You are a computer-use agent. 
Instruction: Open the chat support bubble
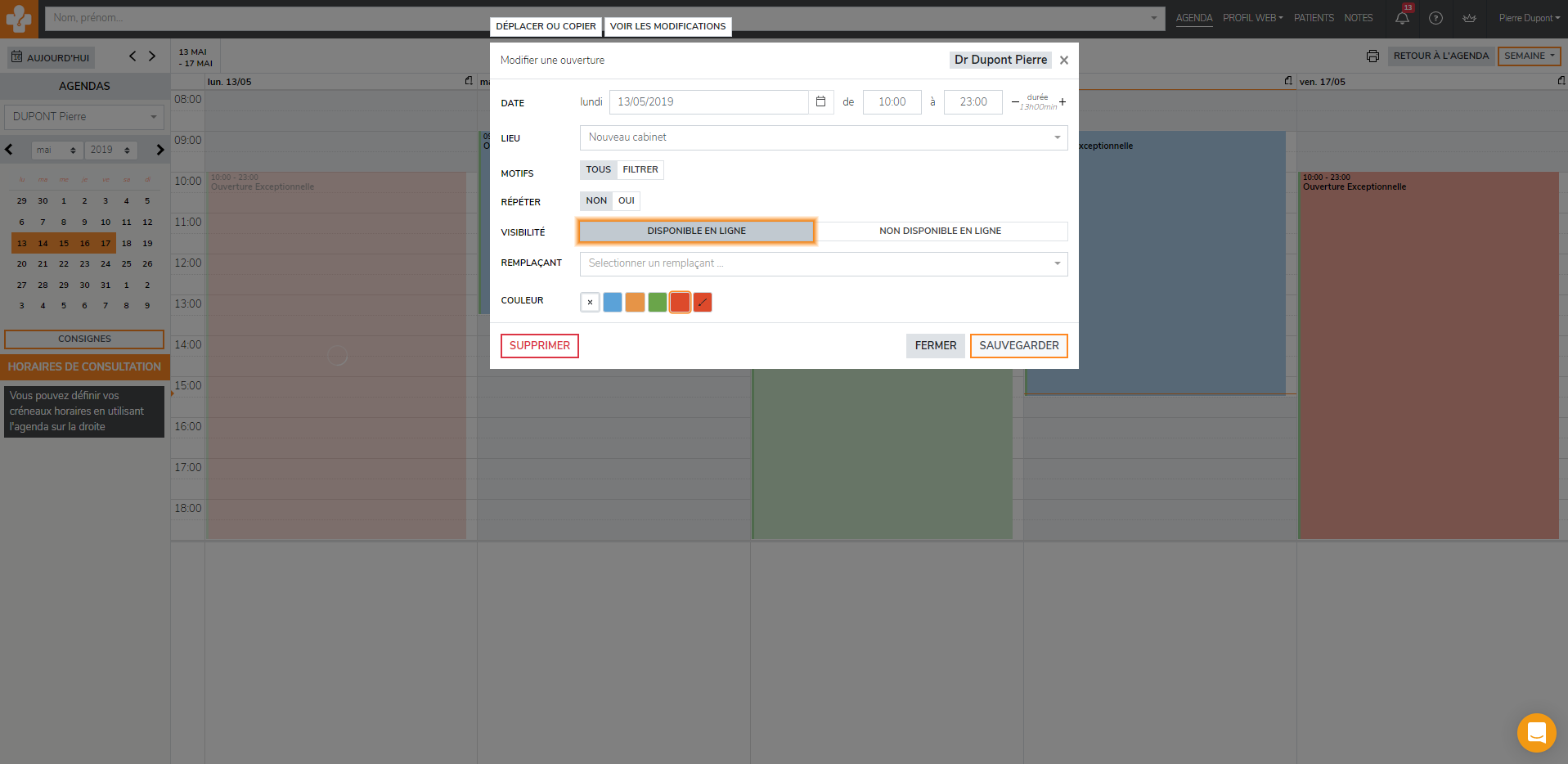[1536, 732]
